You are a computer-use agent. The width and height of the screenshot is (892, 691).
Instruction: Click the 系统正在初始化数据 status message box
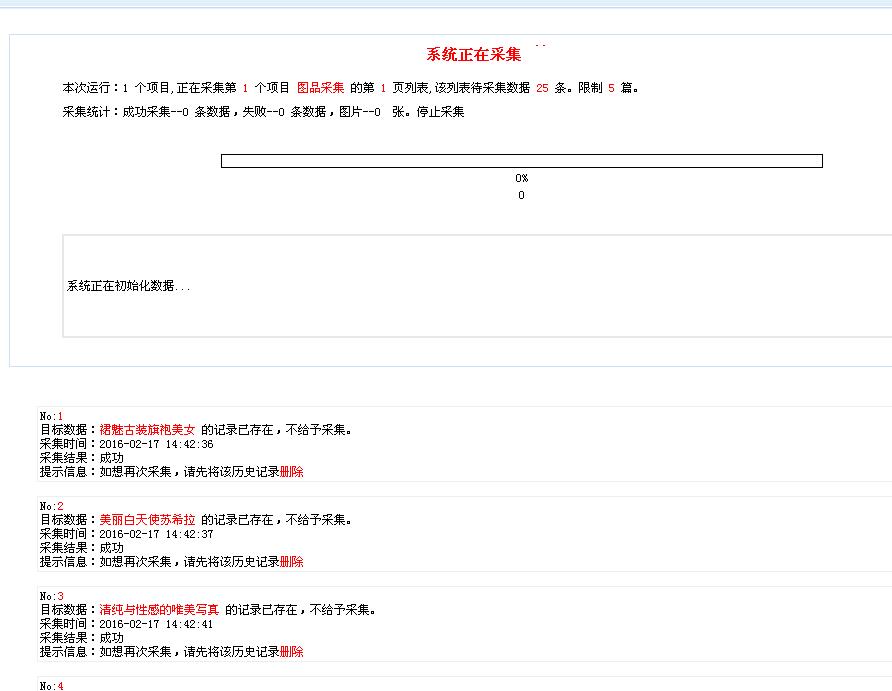(477, 286)
